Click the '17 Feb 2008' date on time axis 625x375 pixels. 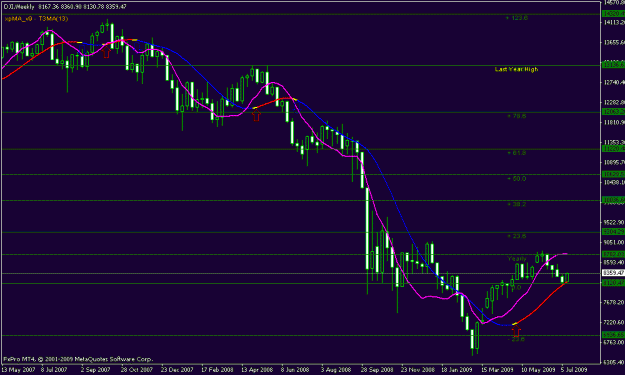[217, 369]
